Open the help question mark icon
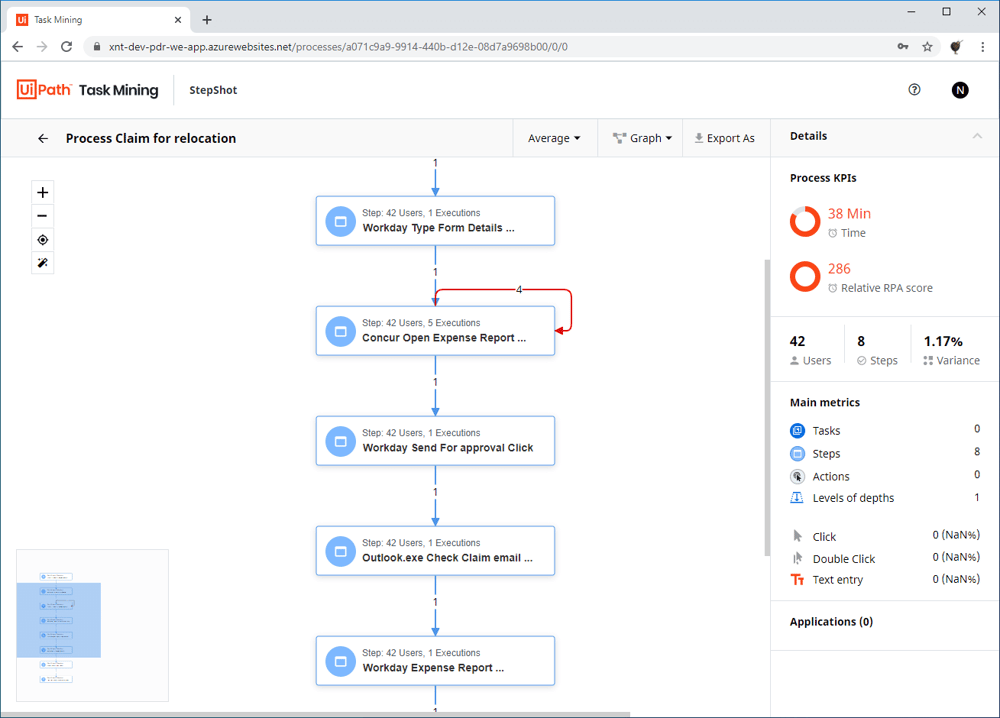Screen dimensions: 1000x718 [x=914, y=90]
